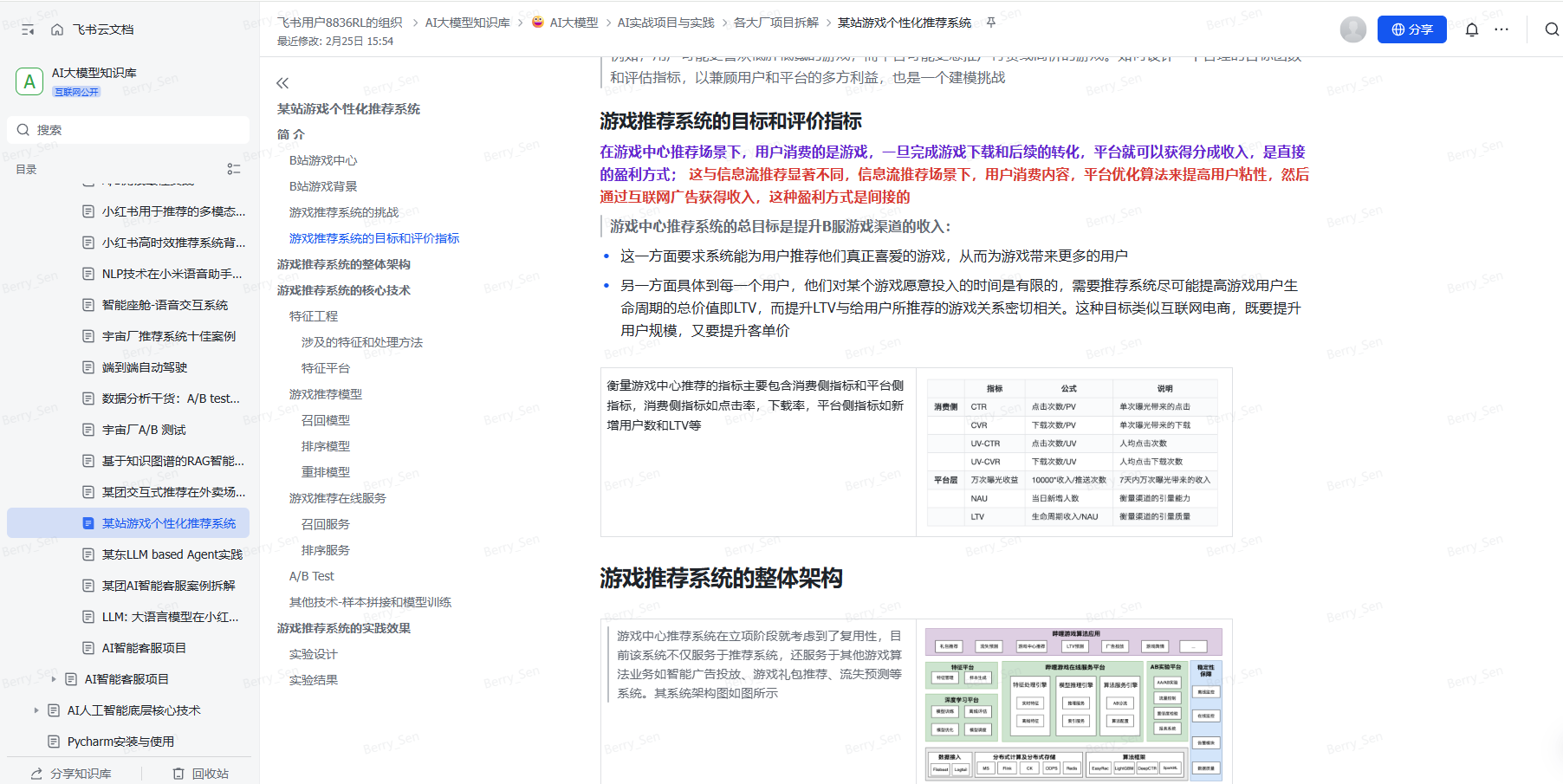Expand the AI人工智能底层核心技术 tree node
Screen dimensions: 1563x784
tap(36, 710)
